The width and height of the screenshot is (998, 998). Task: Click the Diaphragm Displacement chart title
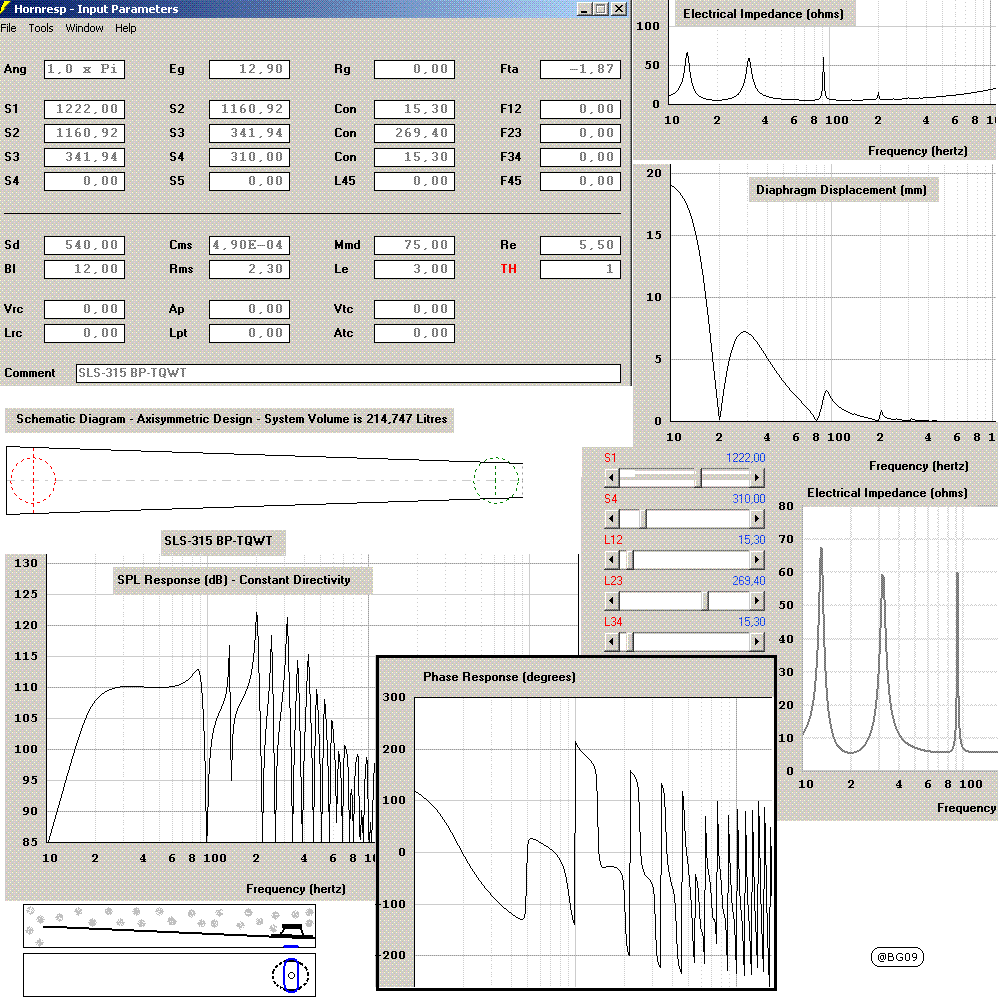point(841,190)
